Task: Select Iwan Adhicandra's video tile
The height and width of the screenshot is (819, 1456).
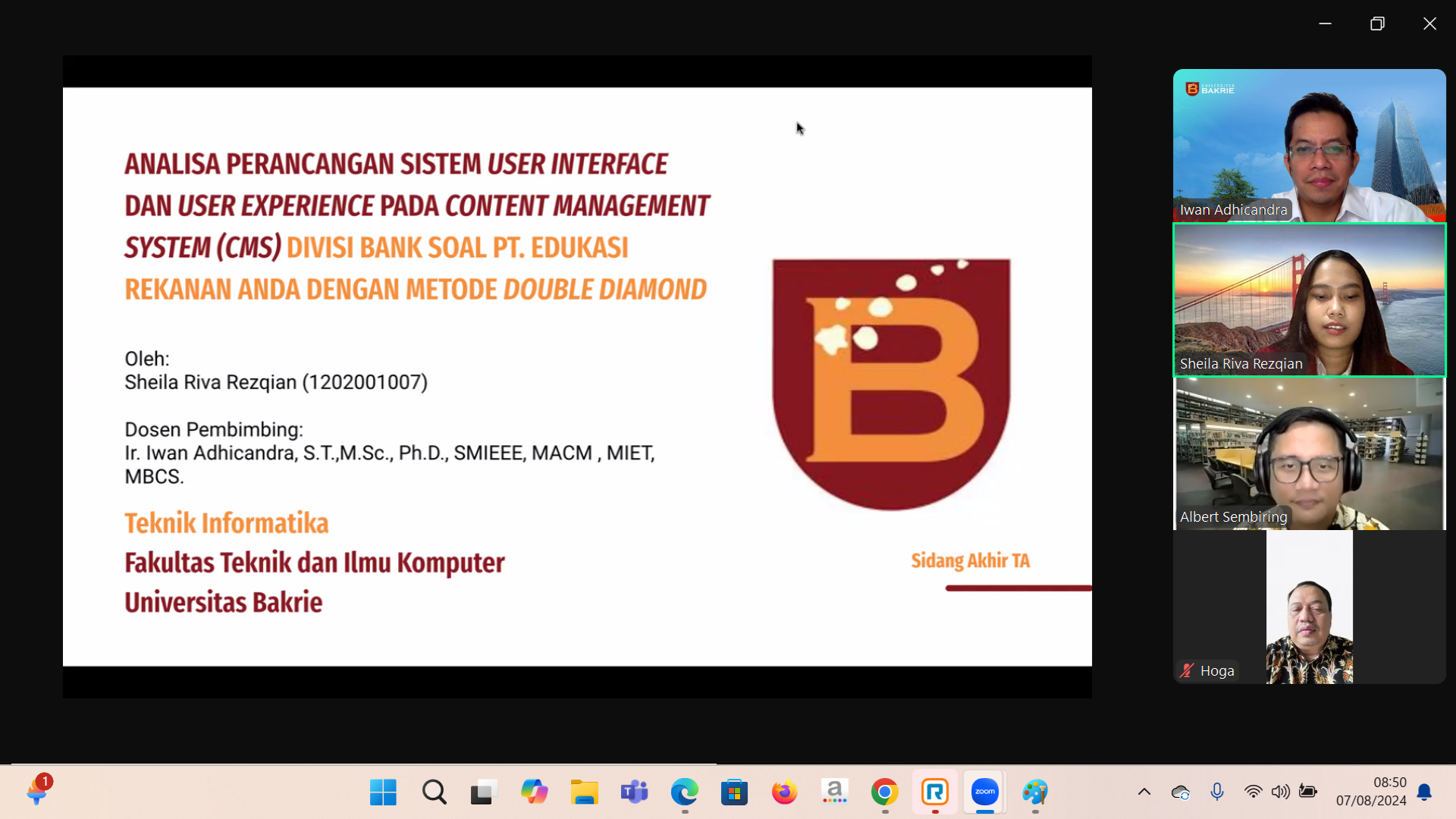Action: tap(1310, 146)
